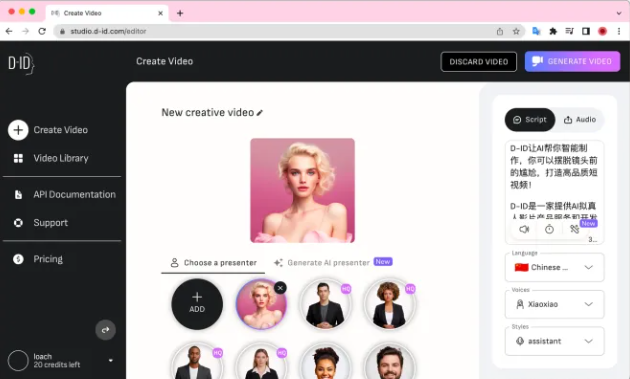
Task: Click the timer pause icon under script
Action: tap(549, 229)
